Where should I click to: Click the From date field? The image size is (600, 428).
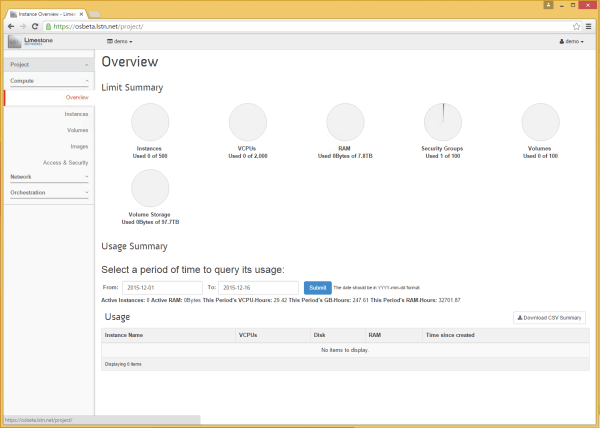pos(162,288)
